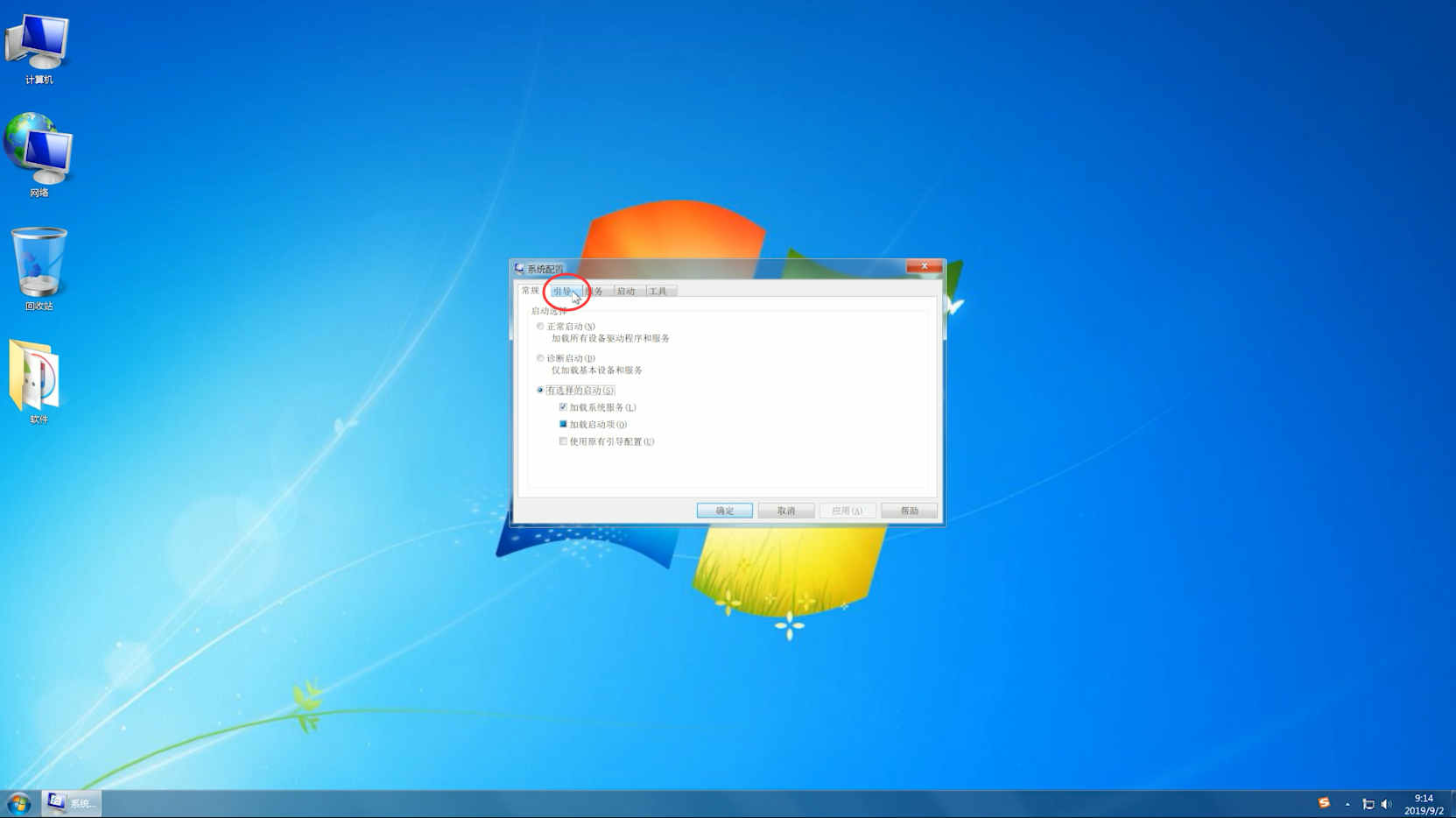Click the 系统配置 title bar icon
The image size is (1456, 818).
(x=520, y=269)
